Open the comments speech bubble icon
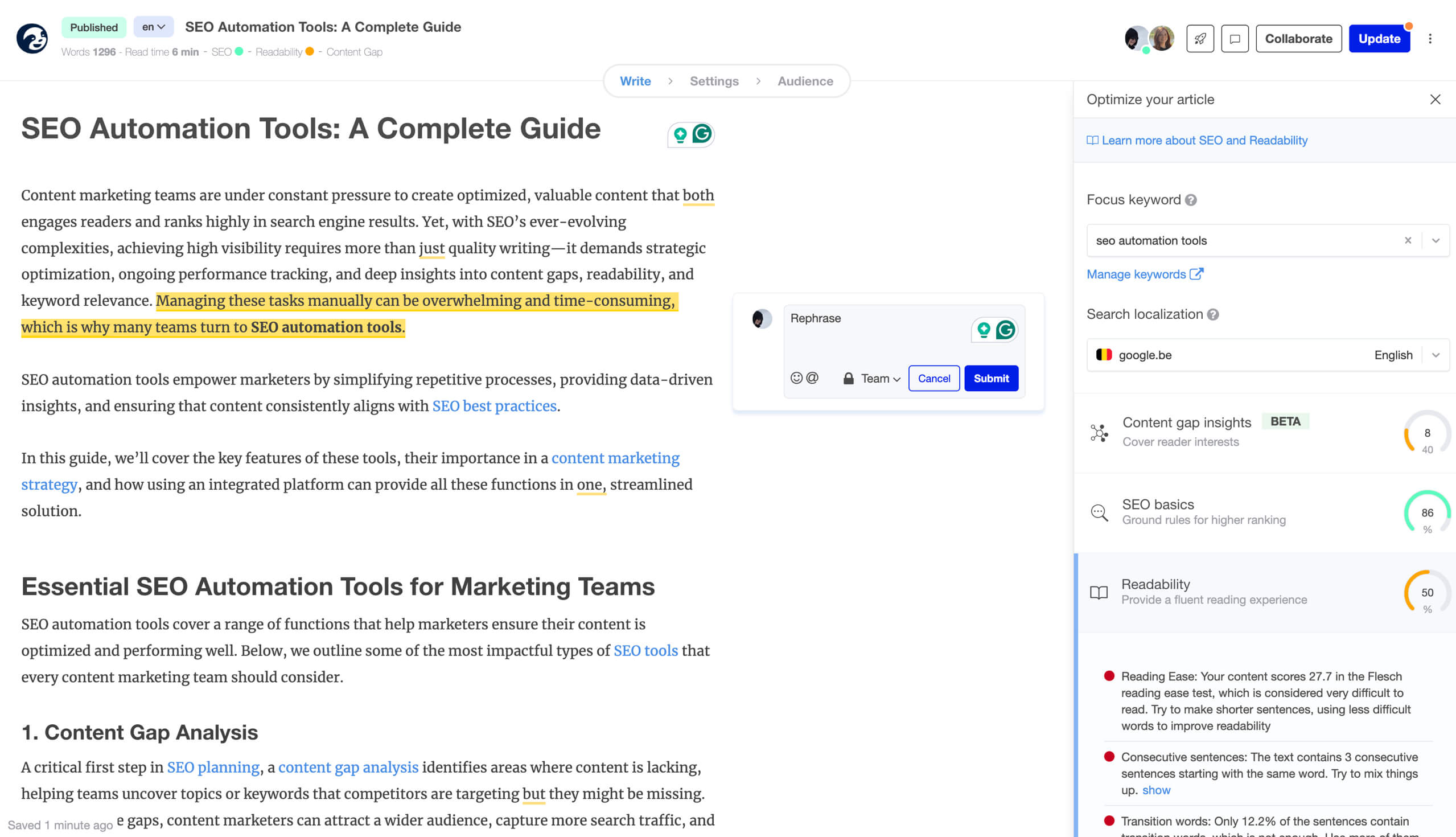This screenshot has width=1456, height=837. pyautogui.click(x=1235, y=39)
